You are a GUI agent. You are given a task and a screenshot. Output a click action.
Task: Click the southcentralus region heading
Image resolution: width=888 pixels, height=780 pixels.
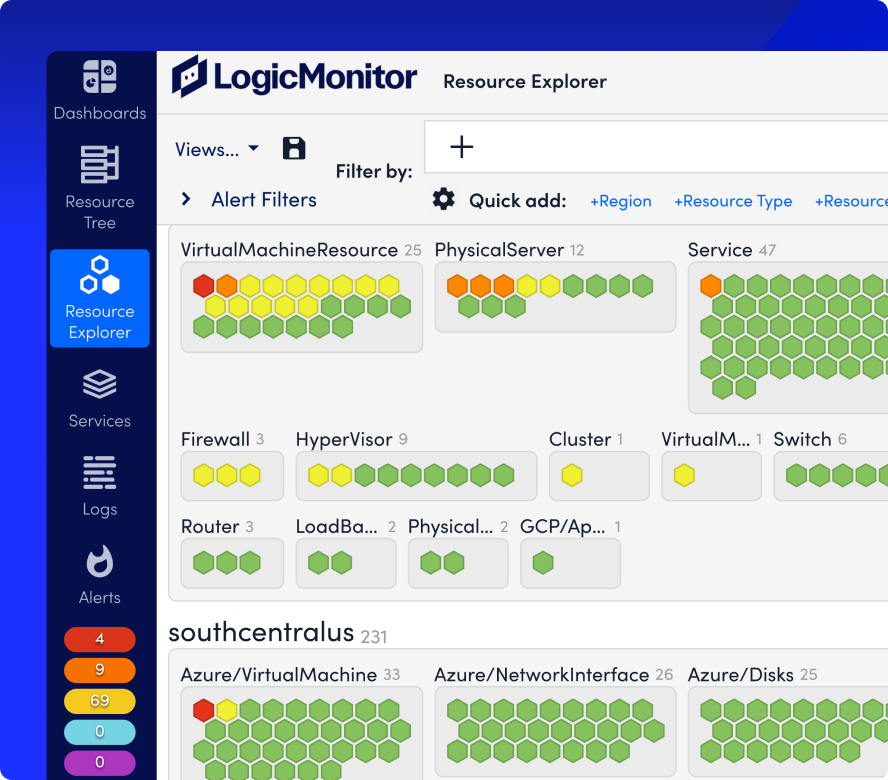261,632
